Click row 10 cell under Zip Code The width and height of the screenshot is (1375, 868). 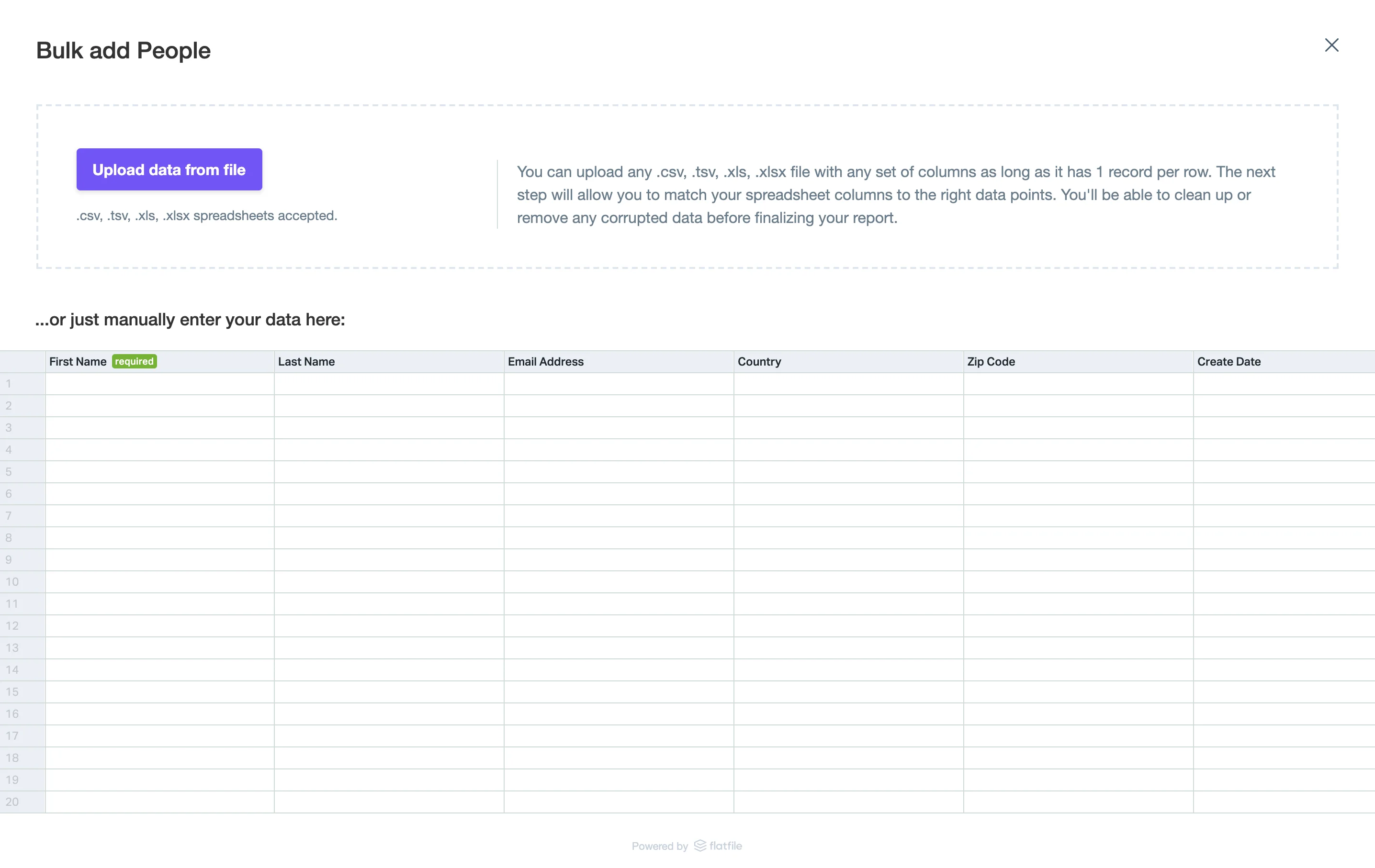click(x=1078, y=581)
